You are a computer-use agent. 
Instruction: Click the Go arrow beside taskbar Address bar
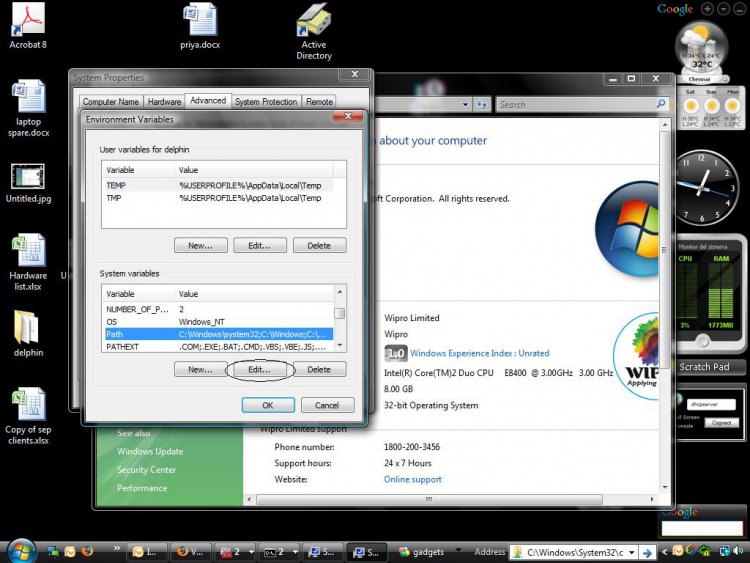(647, 552)
